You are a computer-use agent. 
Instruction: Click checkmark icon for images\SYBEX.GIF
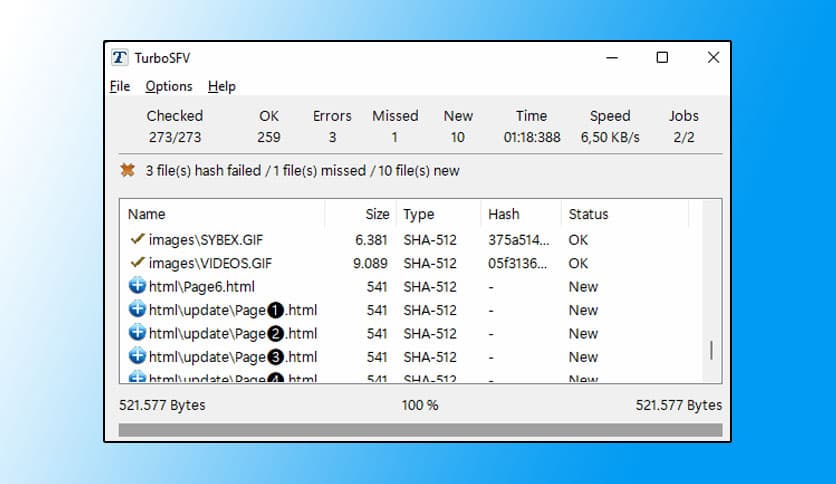(137, 239)
